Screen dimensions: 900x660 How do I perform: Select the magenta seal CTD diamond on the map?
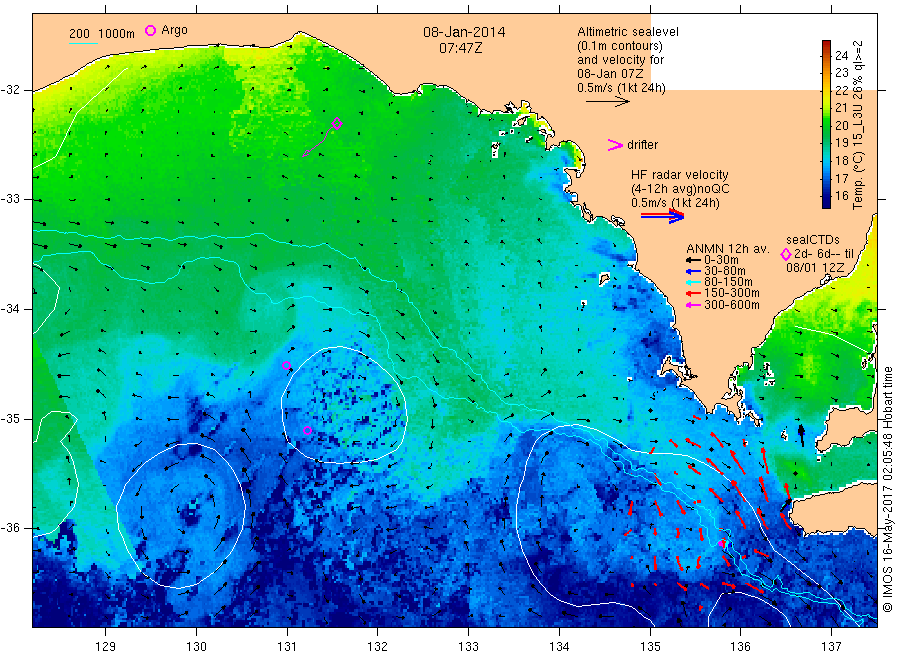[x=337, y=123]
